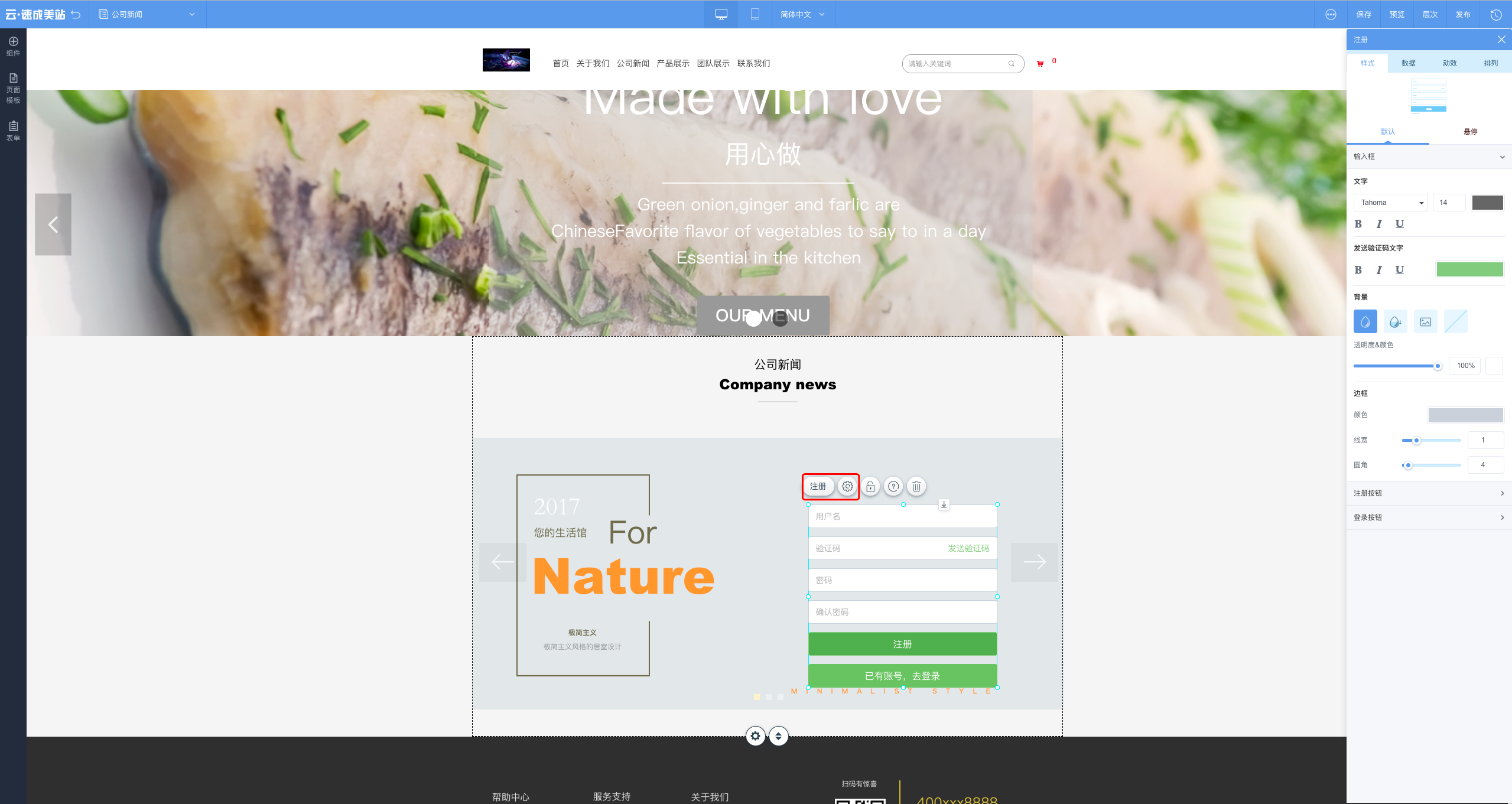Viewport: 1512px width, 804px height.
Task: Open the 注册 component settings gear
Action: tap(847, 486)
